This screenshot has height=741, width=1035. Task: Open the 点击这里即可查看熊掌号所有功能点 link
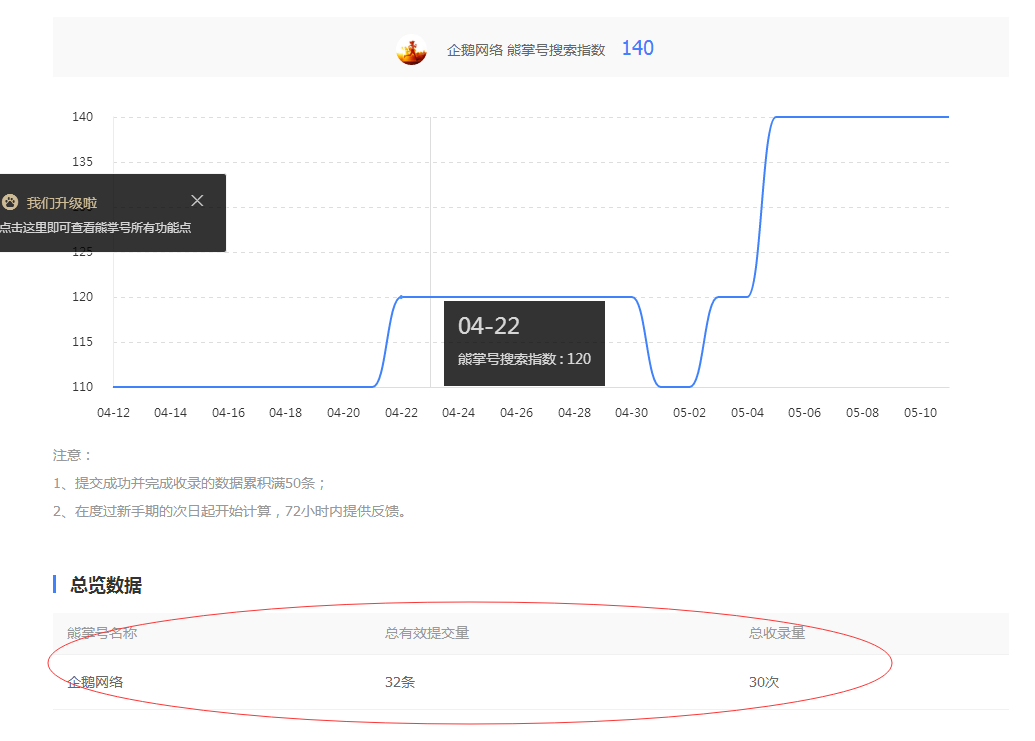[x=96, y=228]
